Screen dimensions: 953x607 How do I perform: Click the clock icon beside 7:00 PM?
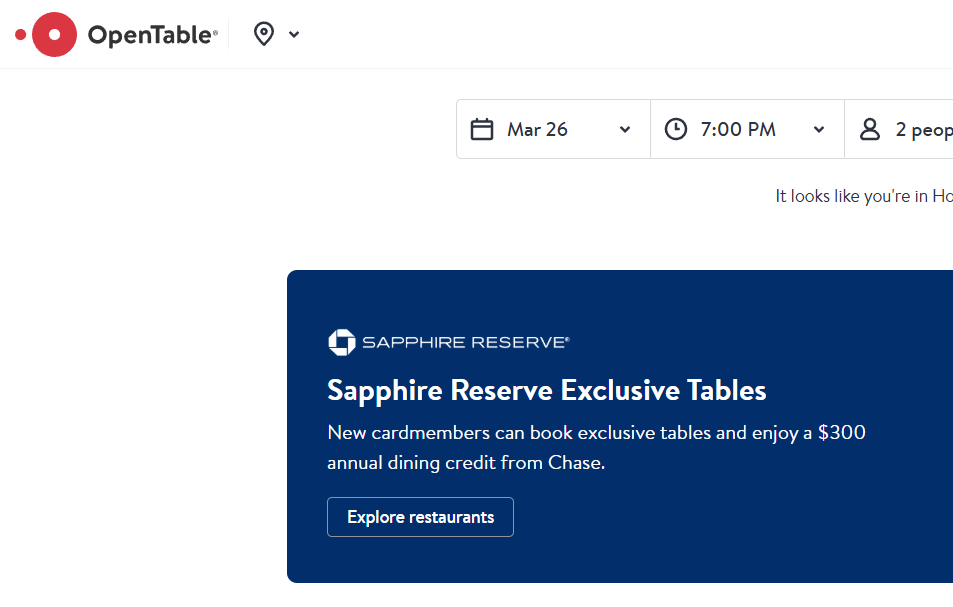676,128
